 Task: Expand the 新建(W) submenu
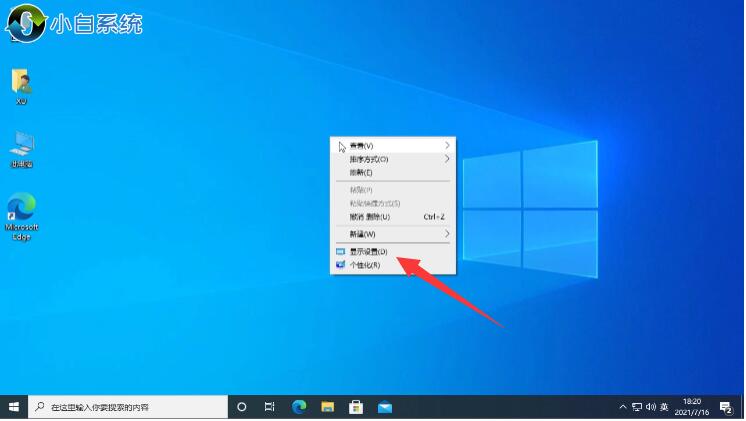[393, 234]
